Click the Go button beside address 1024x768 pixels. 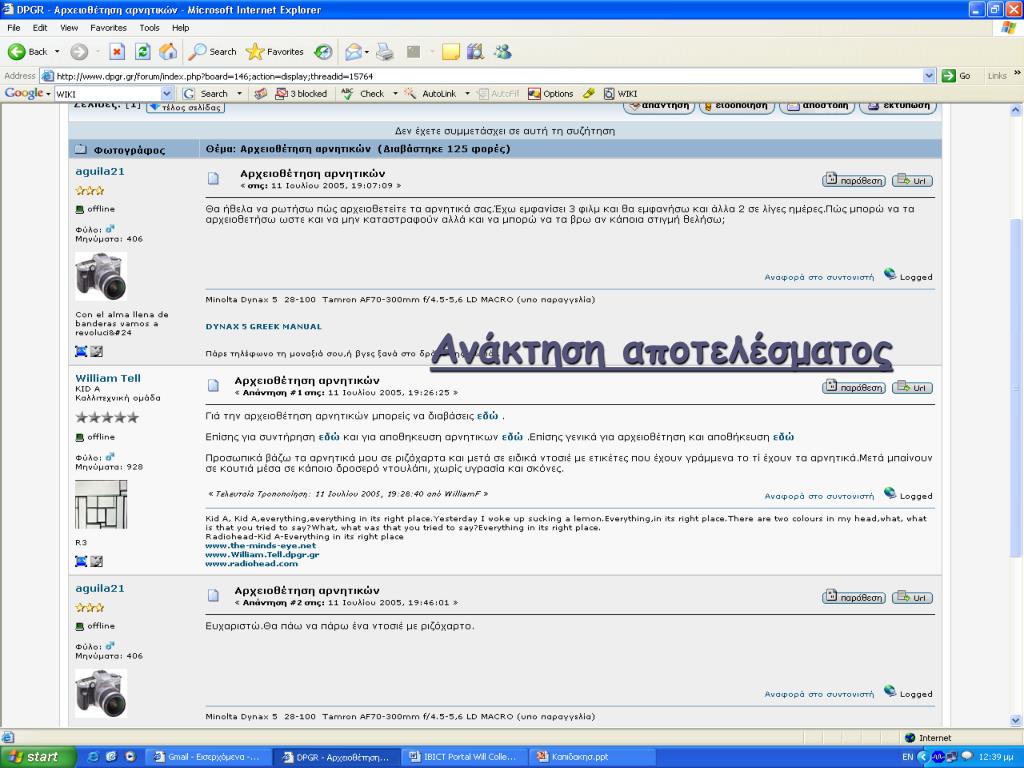point(956,76)
